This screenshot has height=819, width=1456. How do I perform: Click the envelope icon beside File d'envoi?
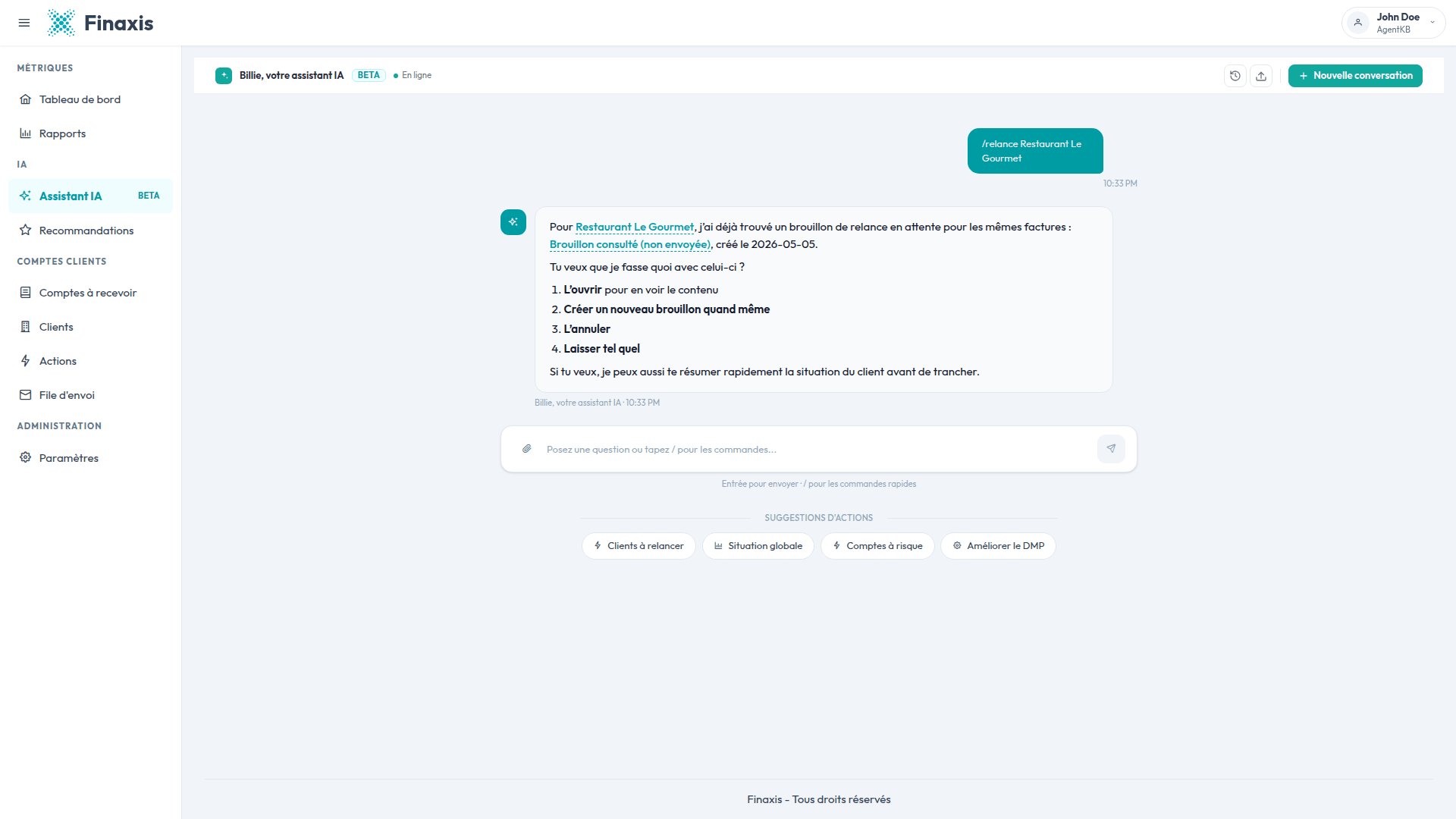tap(26, 394)
